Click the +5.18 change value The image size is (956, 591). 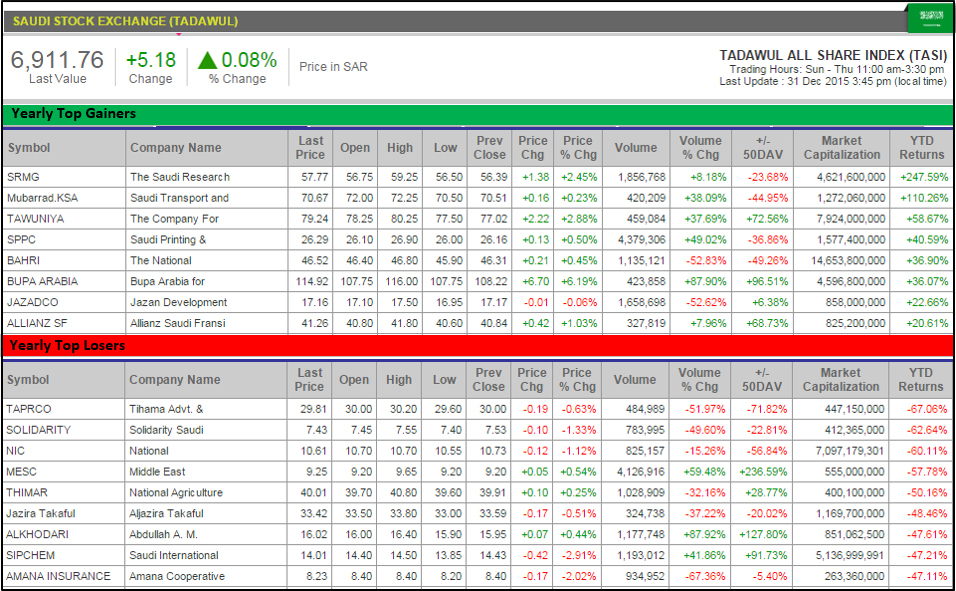(x=151, y=60)
